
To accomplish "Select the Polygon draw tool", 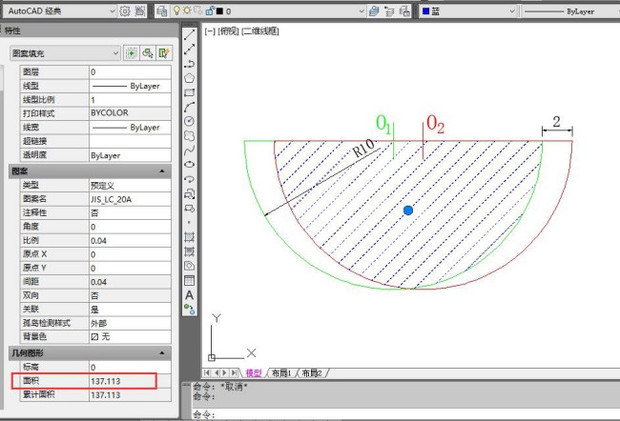I will pyautogui.click(x=190, y=77).
